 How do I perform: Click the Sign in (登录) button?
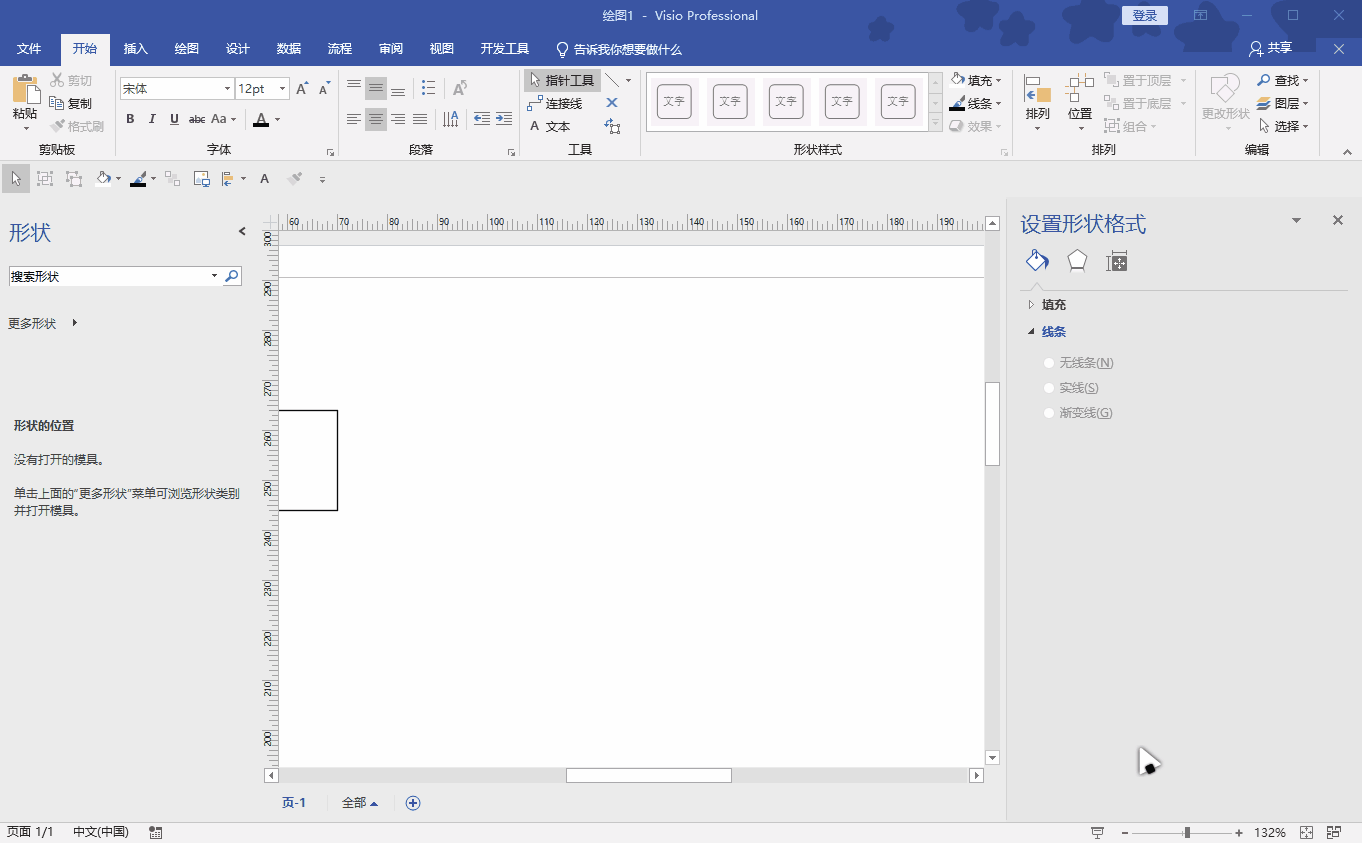pyautogui.click(x=1145, y=15)
